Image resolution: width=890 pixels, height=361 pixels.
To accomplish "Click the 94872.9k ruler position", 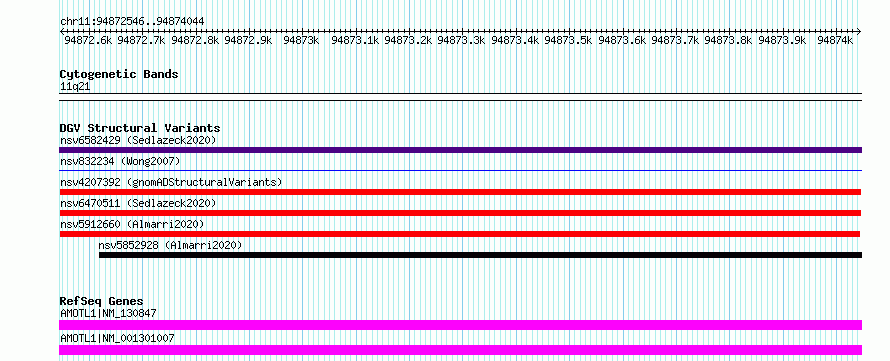I will [x=248, y=40].
